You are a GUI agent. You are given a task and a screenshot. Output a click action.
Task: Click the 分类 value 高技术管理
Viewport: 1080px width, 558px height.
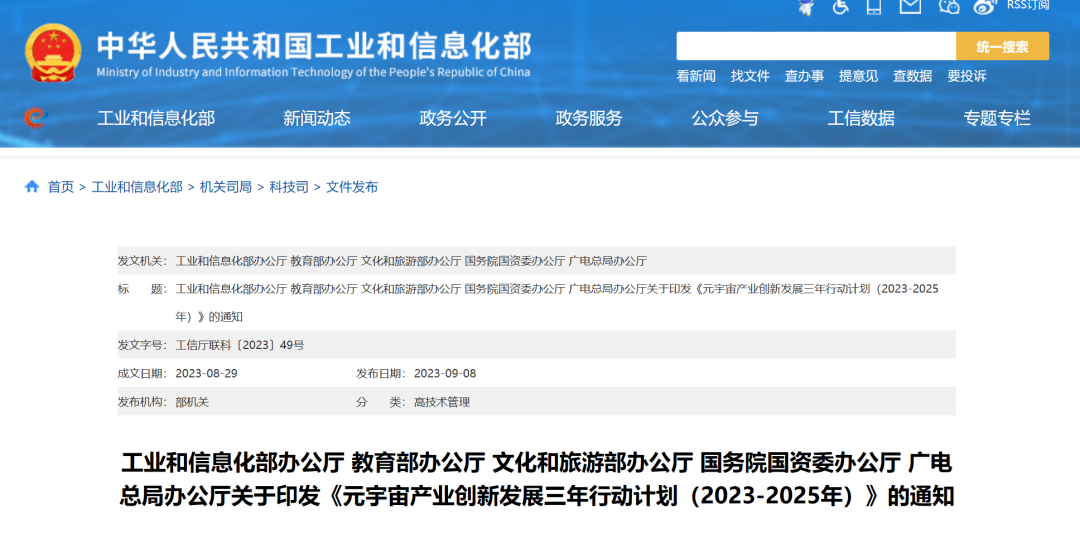tap(442, 402)
